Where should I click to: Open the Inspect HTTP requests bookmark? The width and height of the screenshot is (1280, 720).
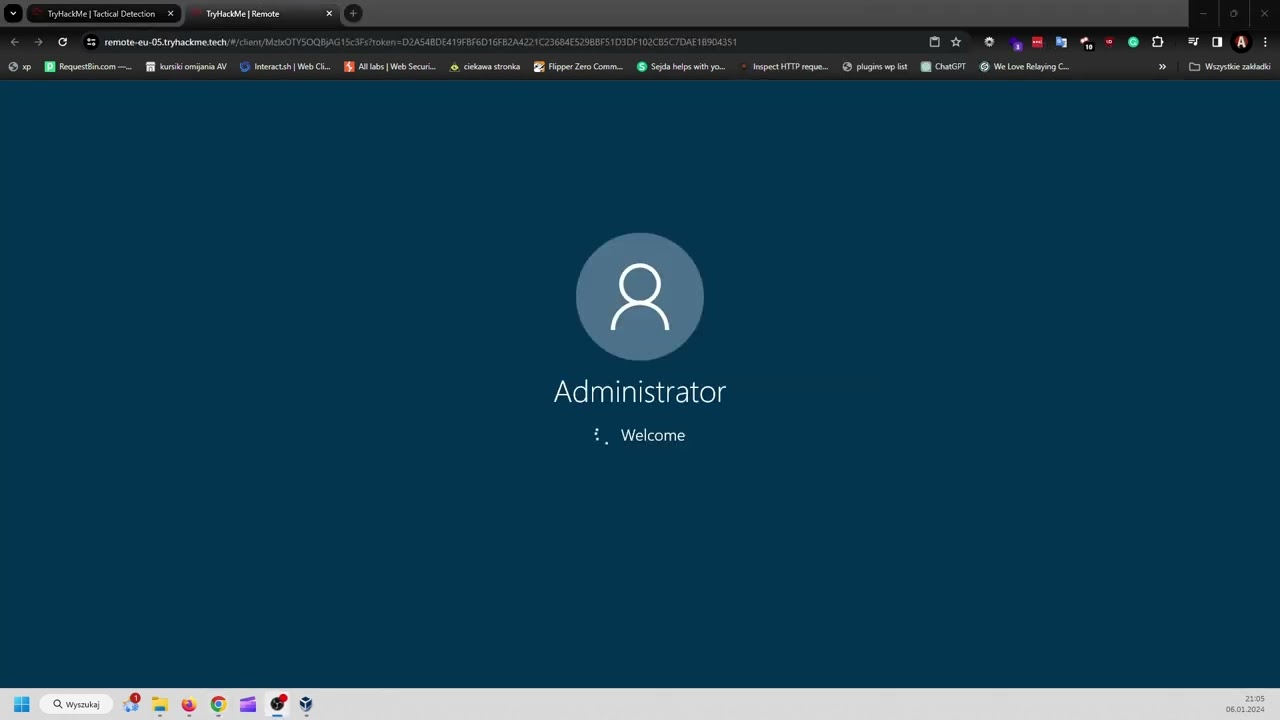point(783,67)
